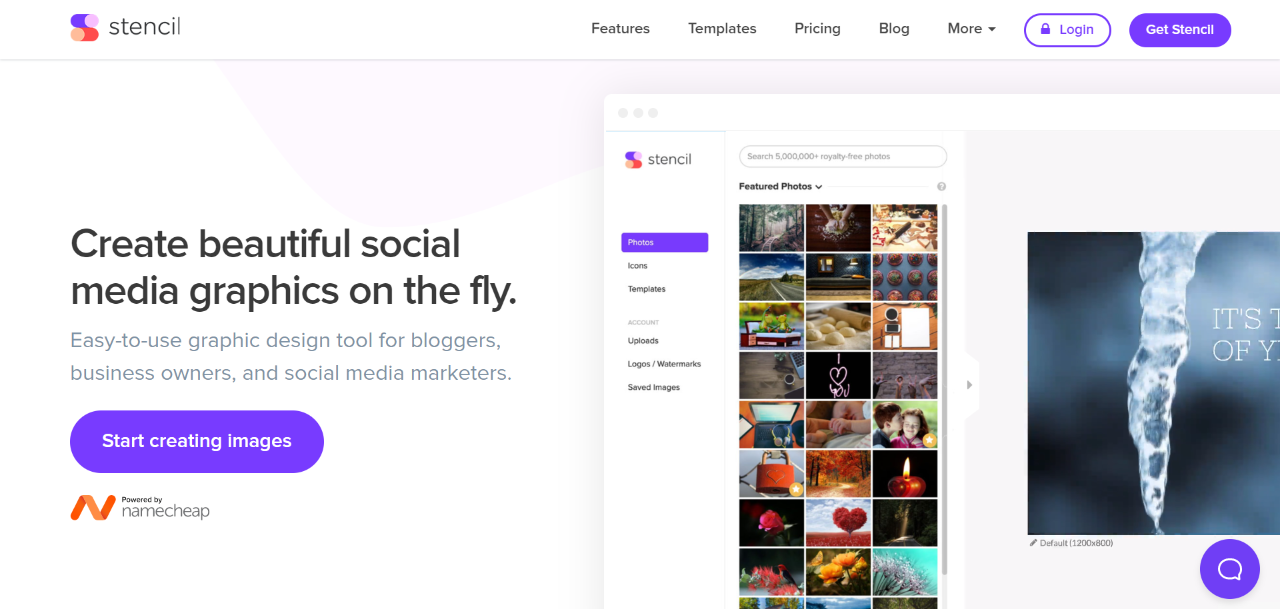Select the red cupcakes photo thumbnail
The image size is (1280, 609).
click(905, 277)
